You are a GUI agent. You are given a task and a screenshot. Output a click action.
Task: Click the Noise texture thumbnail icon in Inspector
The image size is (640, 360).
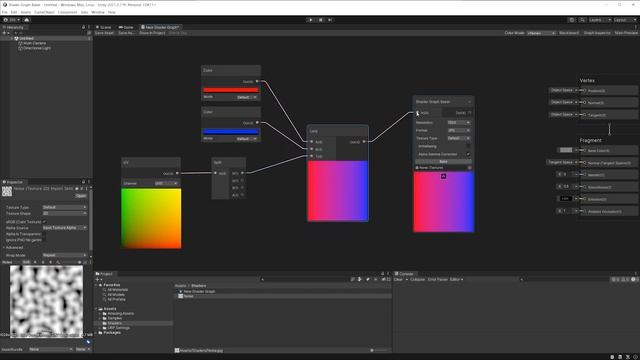pyautogui.click(x=7, y=191)
